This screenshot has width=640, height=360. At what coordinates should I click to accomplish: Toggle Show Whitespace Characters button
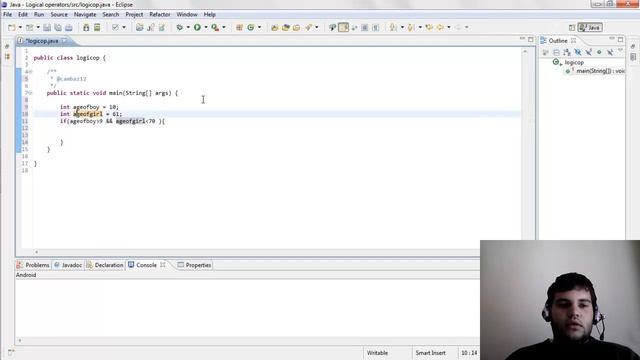[x=376, y=27]
